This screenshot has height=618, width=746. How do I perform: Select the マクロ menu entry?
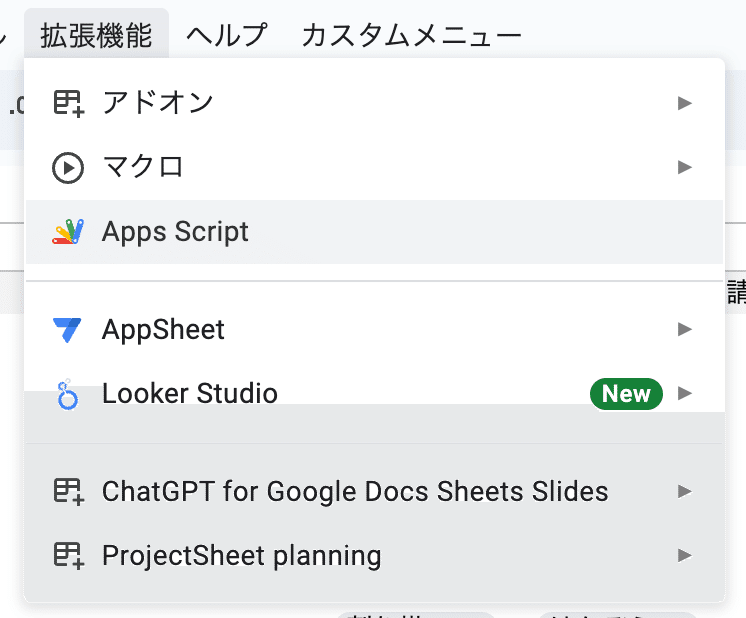(x=374, y=167)
